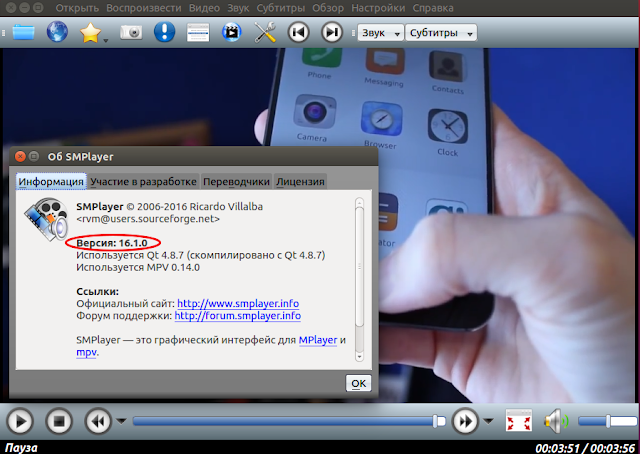Screen dimensions: 640x454
Task: Click the TV/YouTube browser icon
Action: [231, 32]
